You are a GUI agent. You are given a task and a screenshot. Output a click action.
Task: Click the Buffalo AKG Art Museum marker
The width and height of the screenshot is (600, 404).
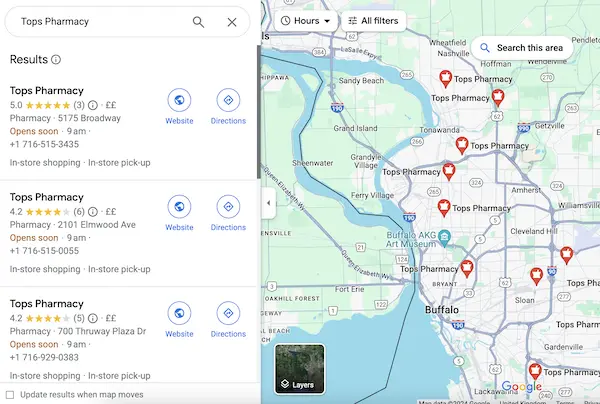pos(444,238)
